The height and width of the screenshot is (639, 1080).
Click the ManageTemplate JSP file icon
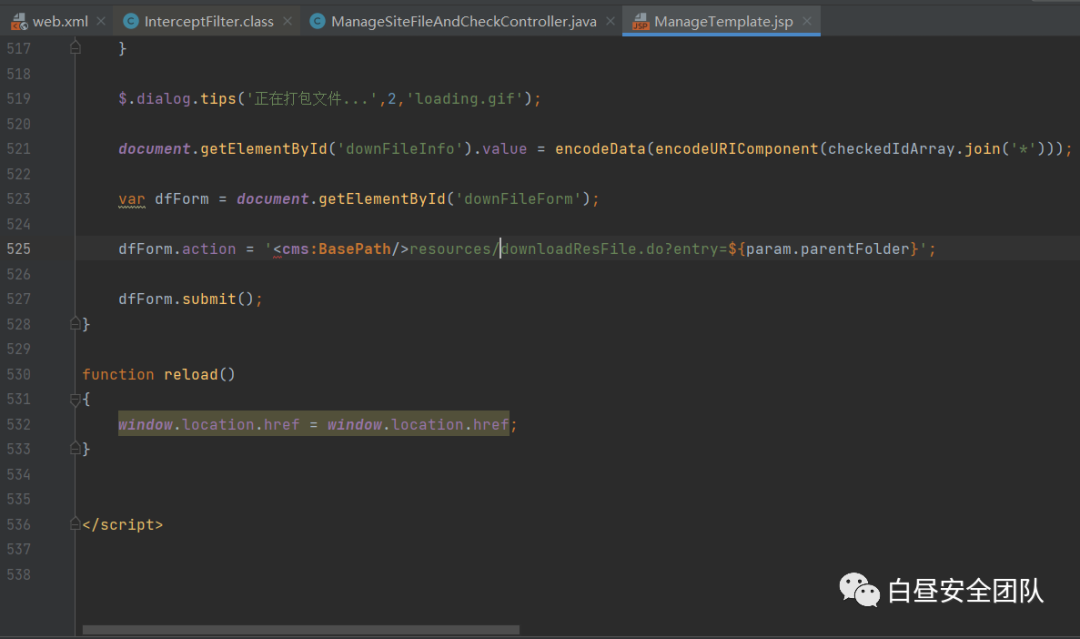641,22
